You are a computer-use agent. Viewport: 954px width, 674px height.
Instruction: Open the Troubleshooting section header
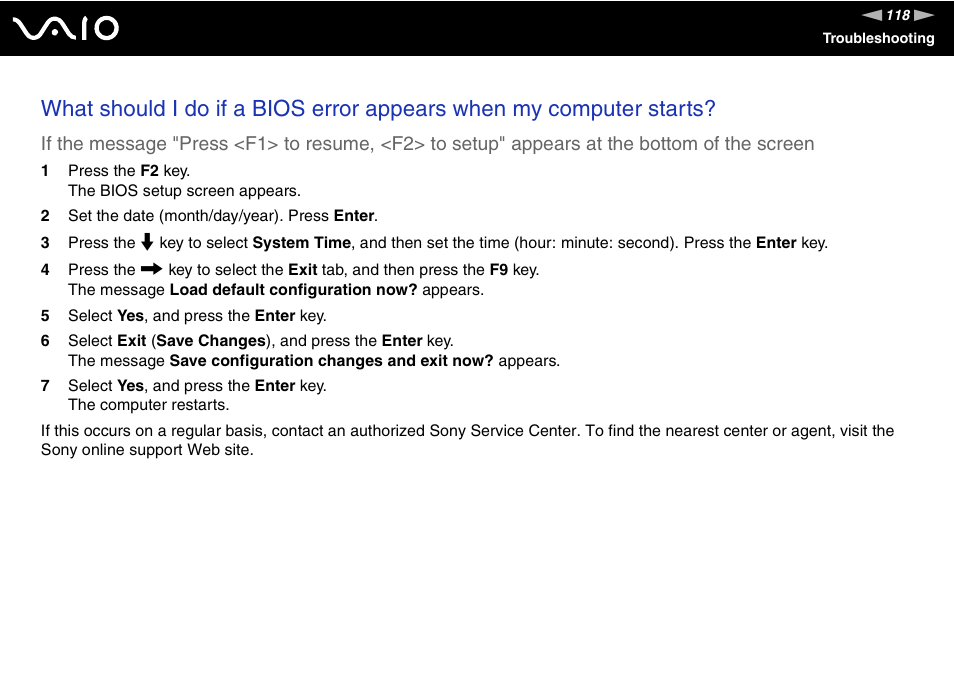point(878,38)
